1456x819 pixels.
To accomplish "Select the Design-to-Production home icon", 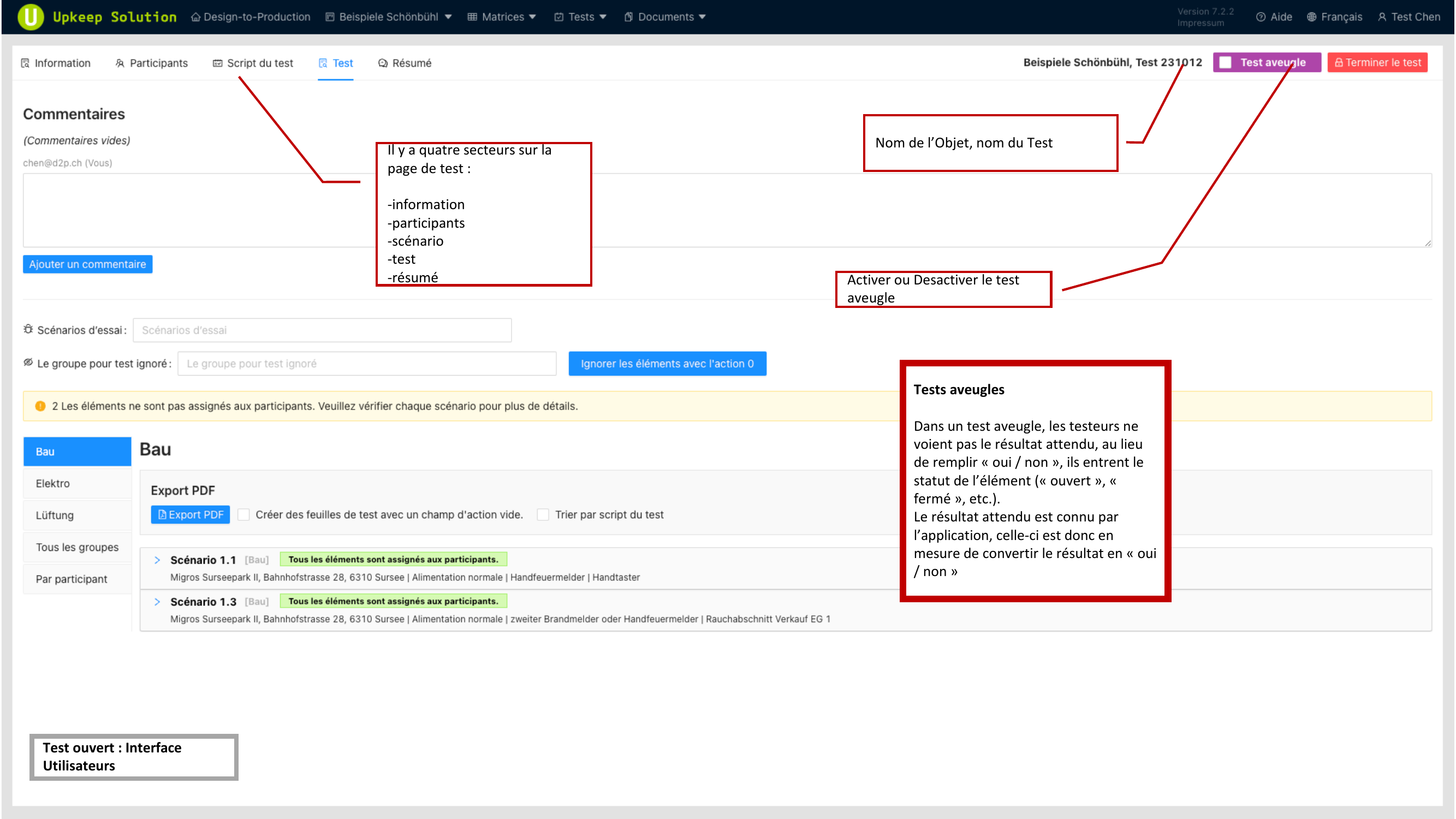I will point(195,16).
